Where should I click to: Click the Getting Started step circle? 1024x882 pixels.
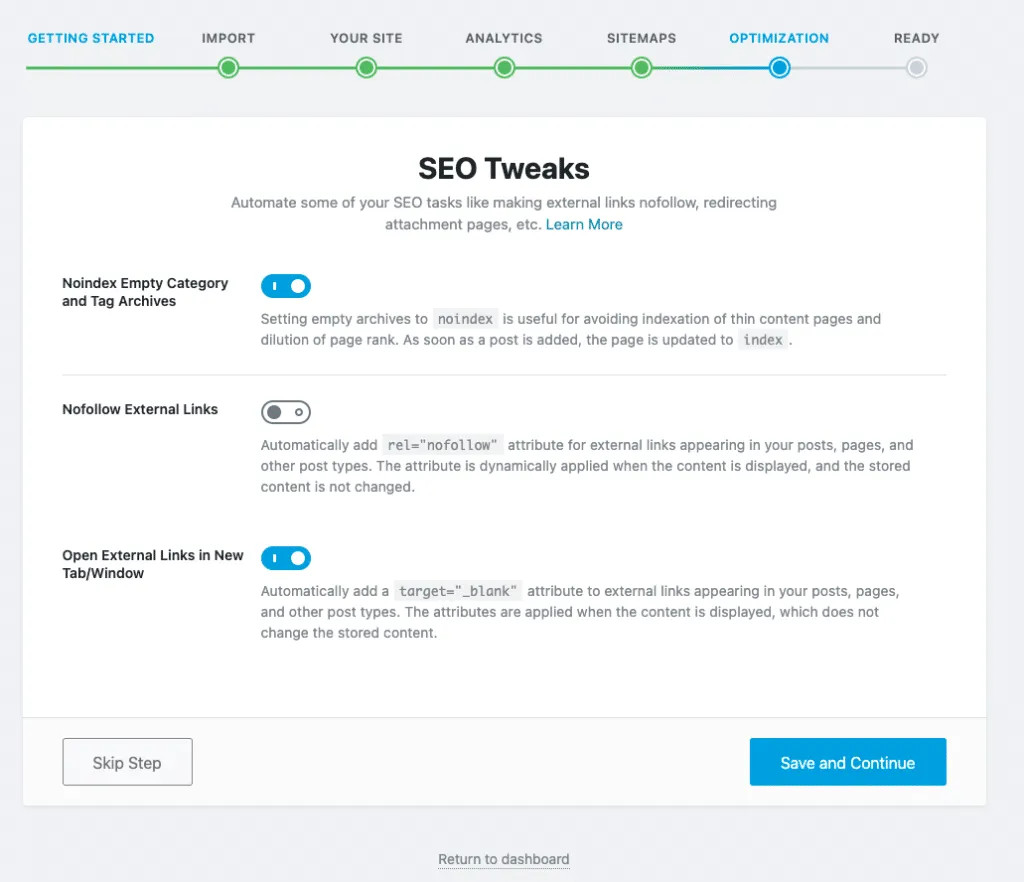point(91,68)
